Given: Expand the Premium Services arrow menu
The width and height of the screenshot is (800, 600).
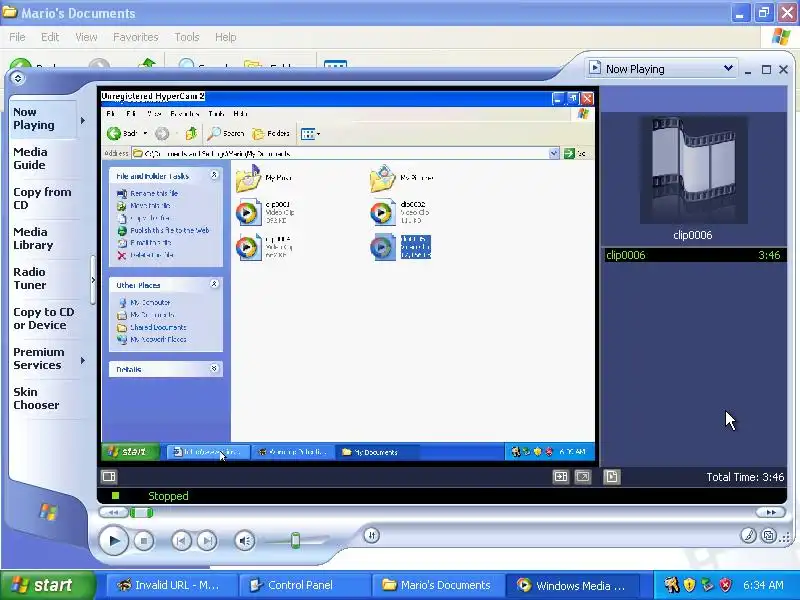Looking at the screenshot, I should pyautogui.click(x=83, y=361).
